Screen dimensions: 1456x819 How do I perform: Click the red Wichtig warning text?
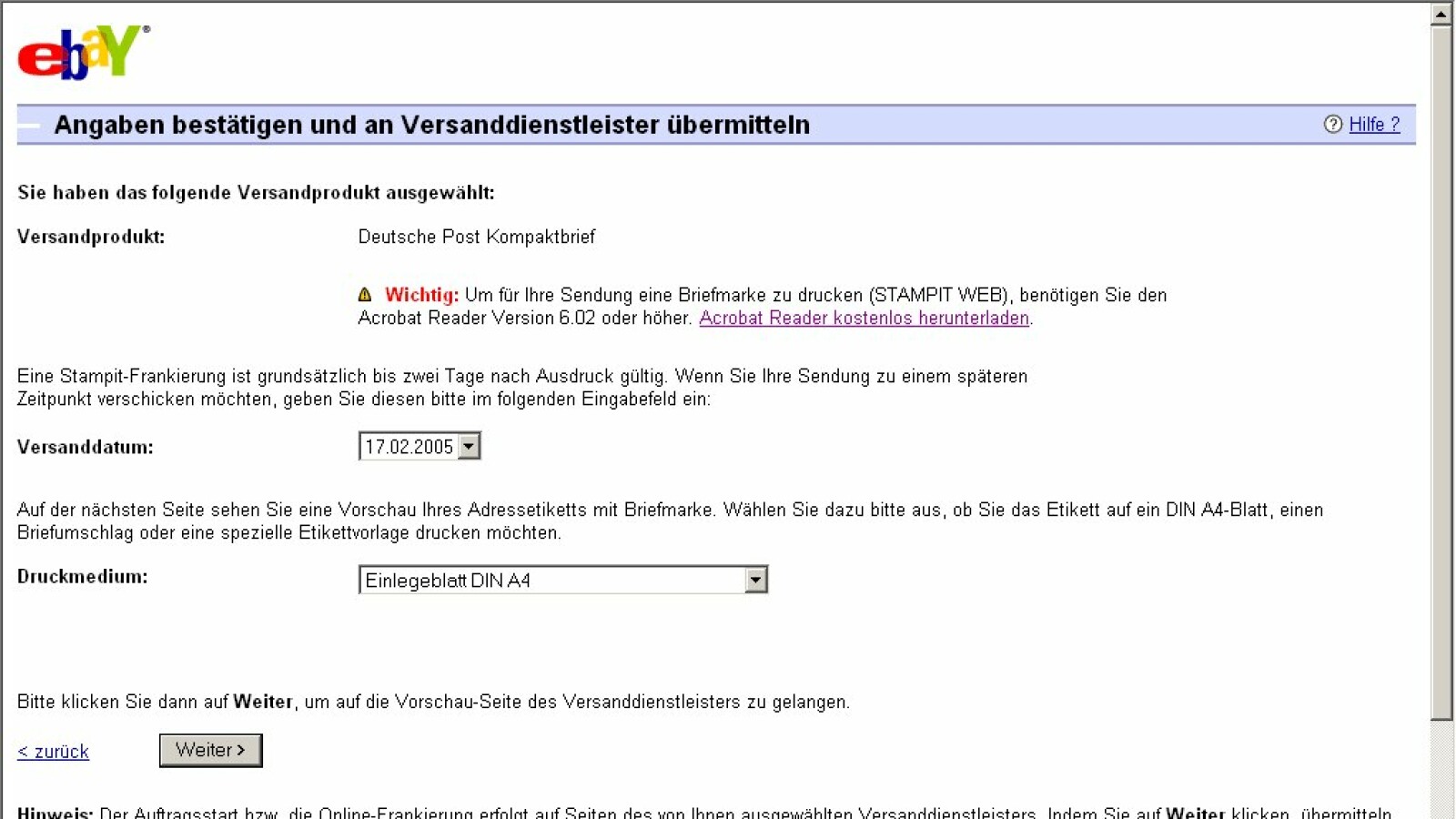[x=421, y=295]
